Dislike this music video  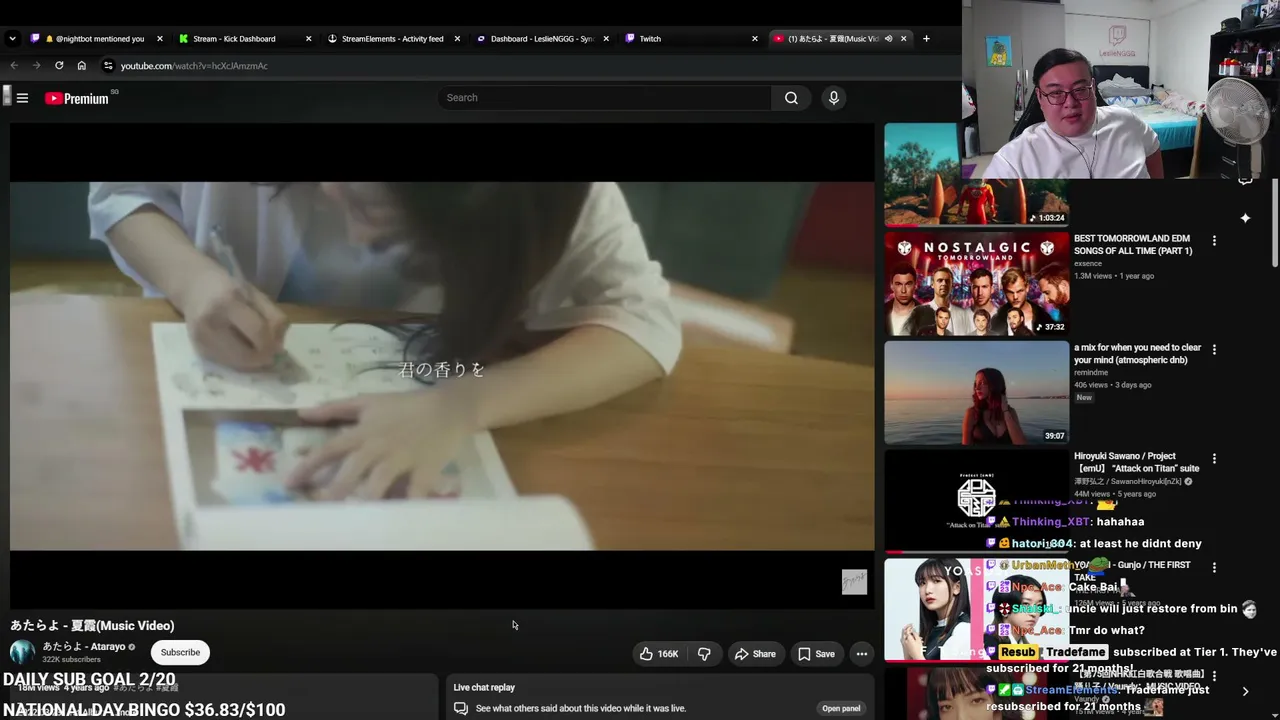[704, 654]
